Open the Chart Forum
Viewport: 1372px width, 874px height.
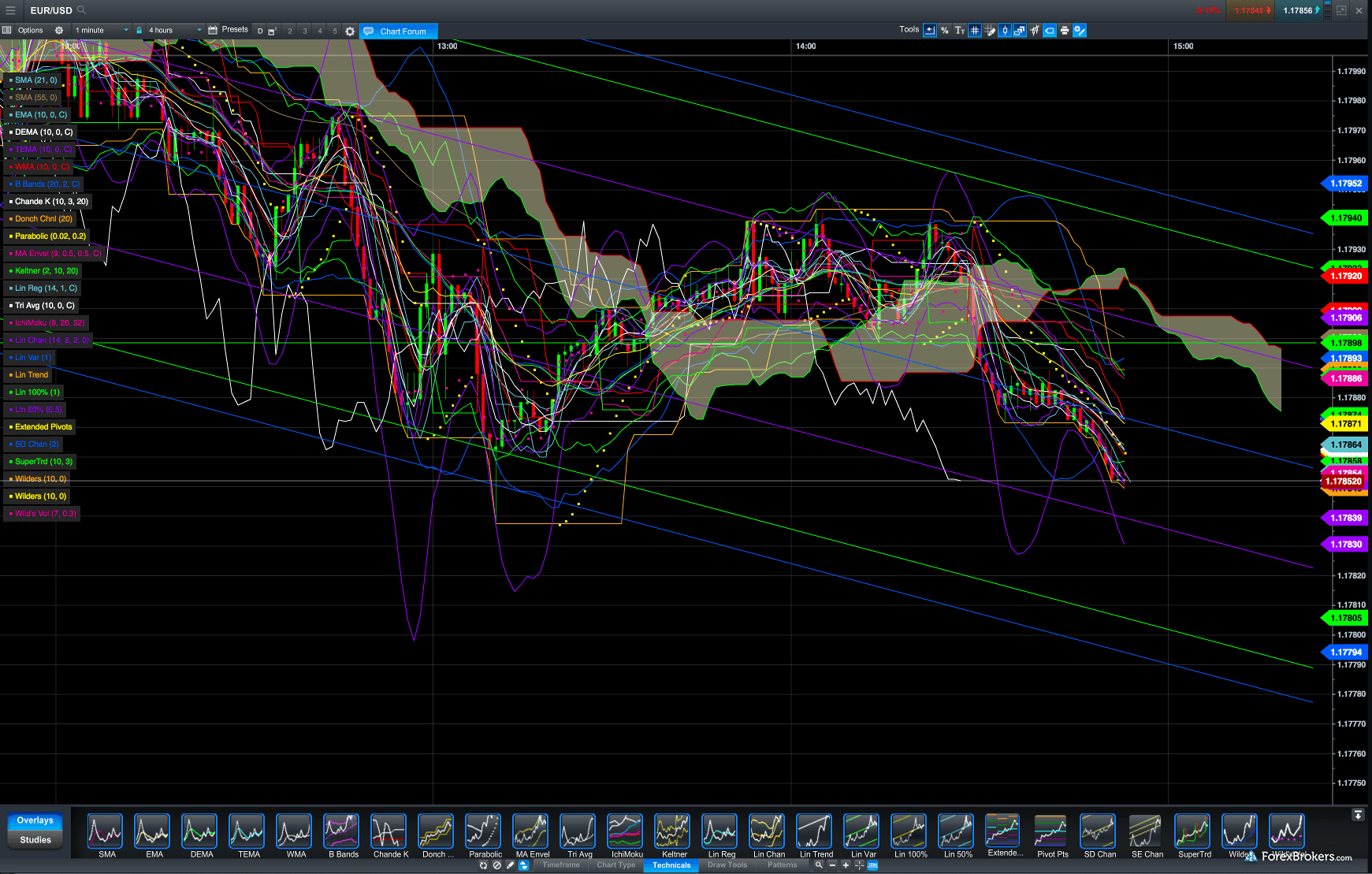point(398,32)
